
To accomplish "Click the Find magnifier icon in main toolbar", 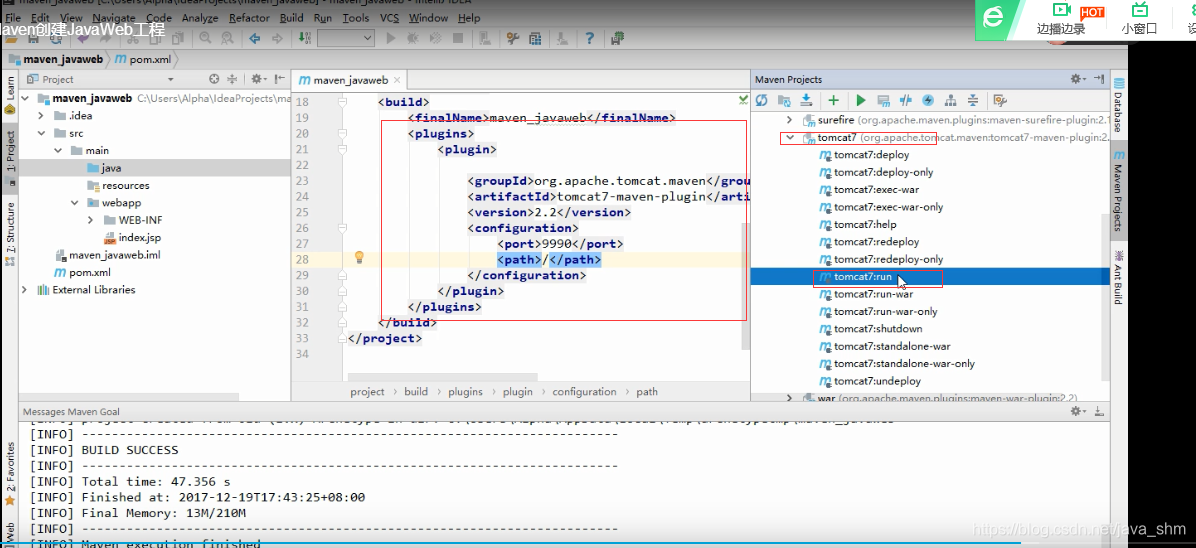I will coord(205,37).
